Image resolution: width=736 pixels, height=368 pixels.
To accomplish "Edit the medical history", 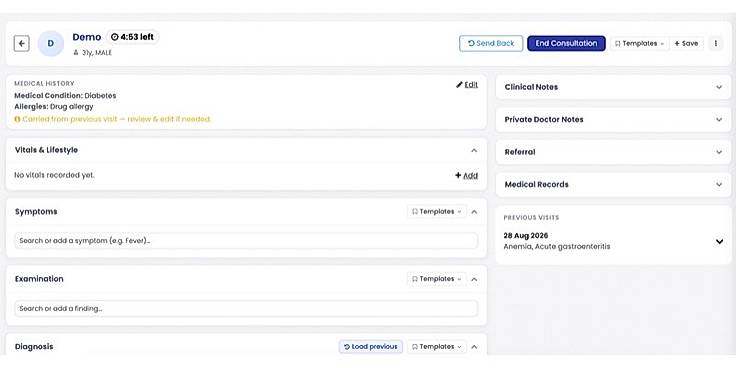I will click(x=467, y=85).
